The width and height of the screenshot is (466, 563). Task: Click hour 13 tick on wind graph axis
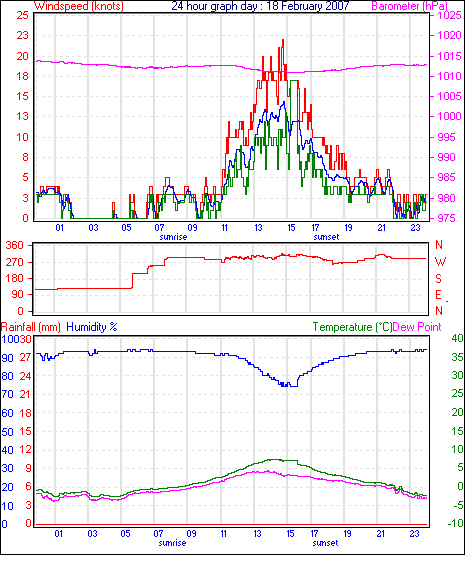click(x=258, y=228)
